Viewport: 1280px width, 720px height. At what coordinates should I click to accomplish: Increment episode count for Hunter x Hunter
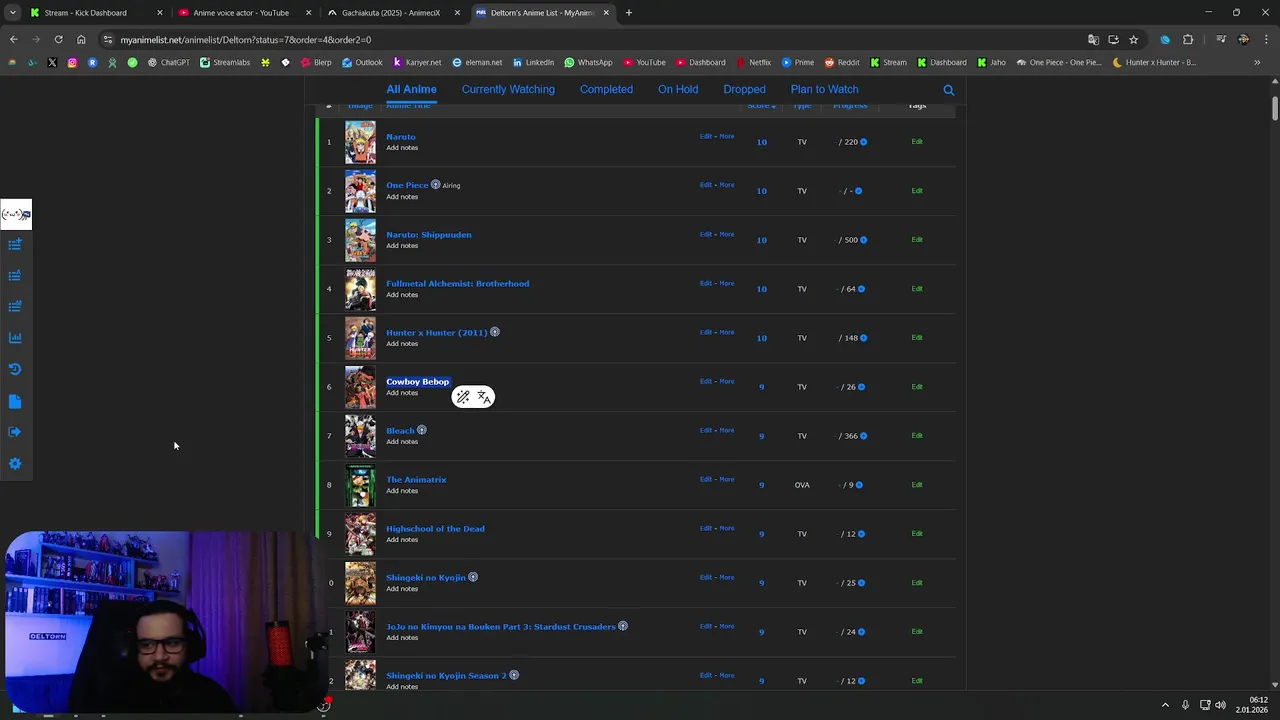pos(863,338)
